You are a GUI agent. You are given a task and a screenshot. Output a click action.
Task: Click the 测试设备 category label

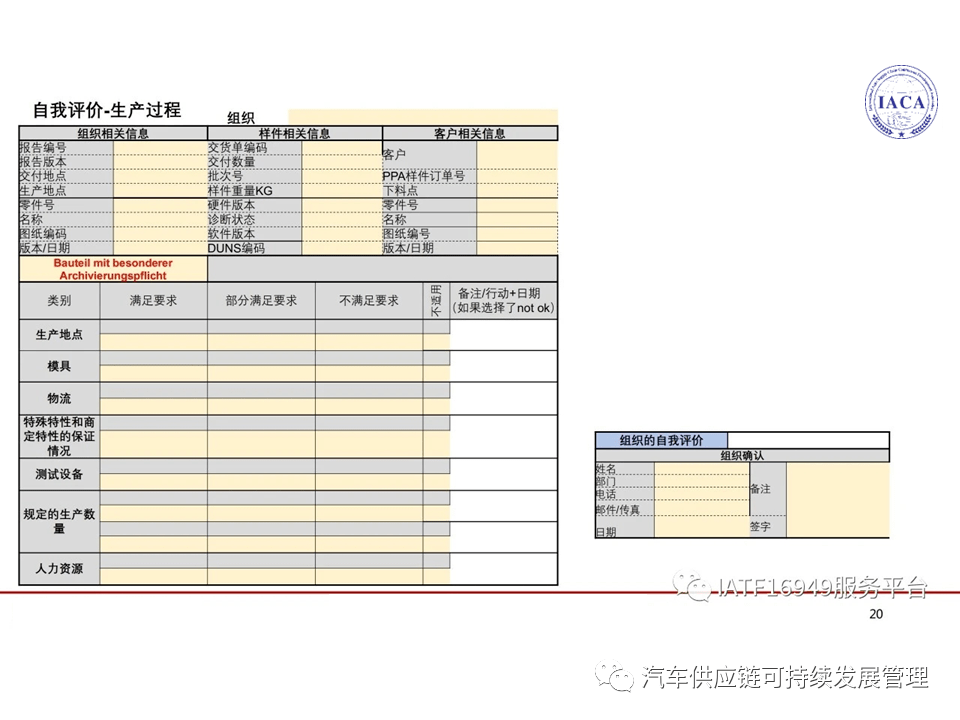[60, 475]
